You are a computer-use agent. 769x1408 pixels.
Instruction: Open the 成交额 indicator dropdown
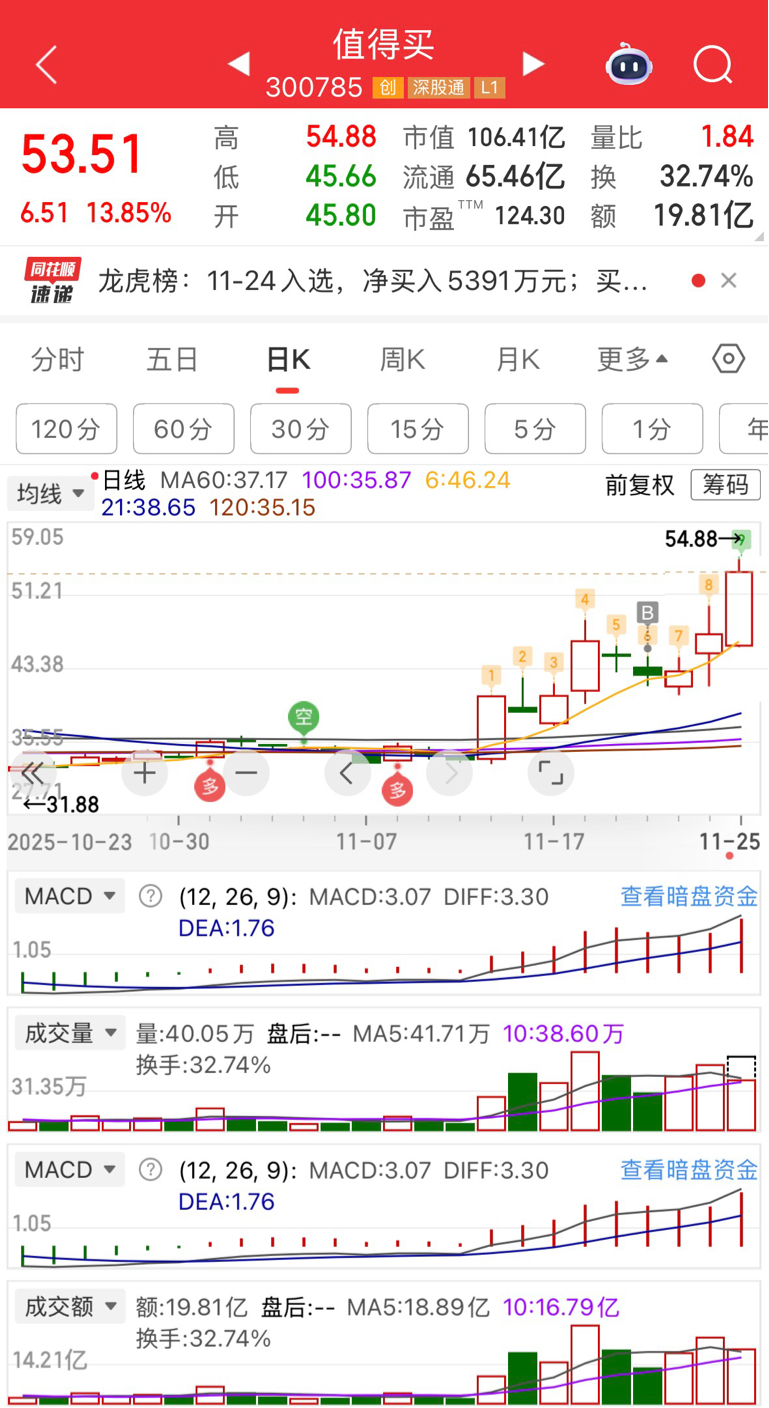tap(69, 1305)
